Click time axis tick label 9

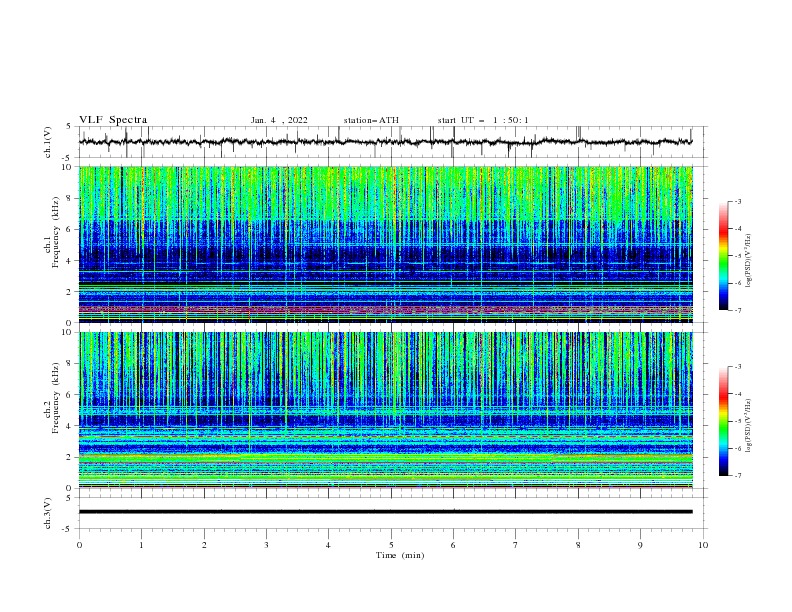[640, 545]
